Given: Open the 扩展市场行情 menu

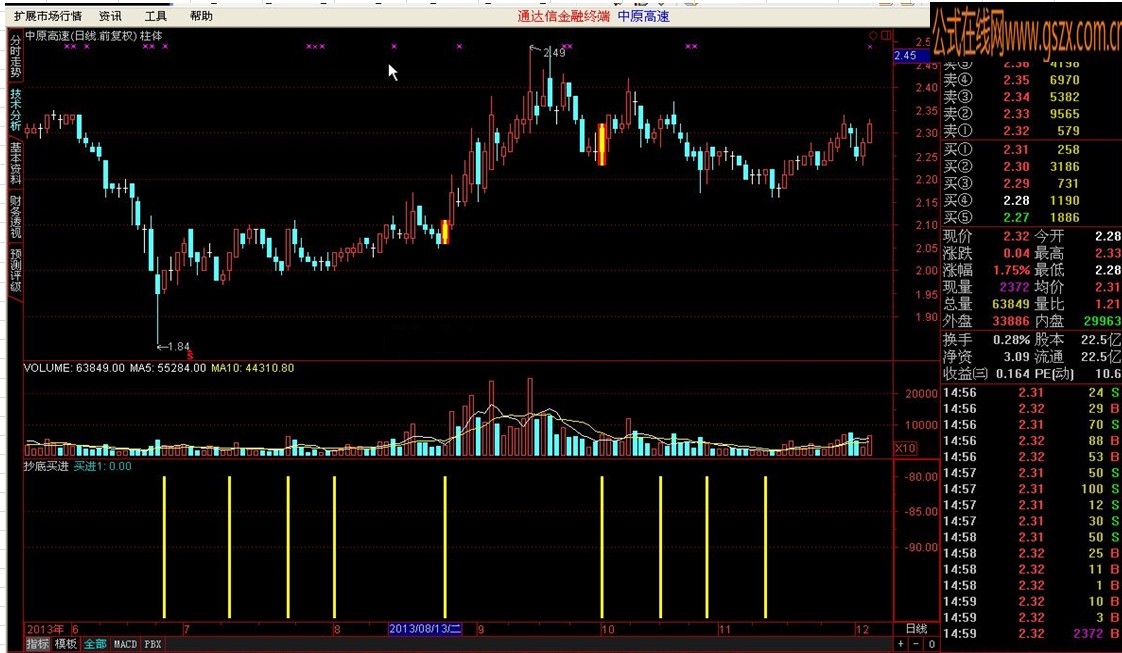Looking at the screenshot, I should coord(48,16).
